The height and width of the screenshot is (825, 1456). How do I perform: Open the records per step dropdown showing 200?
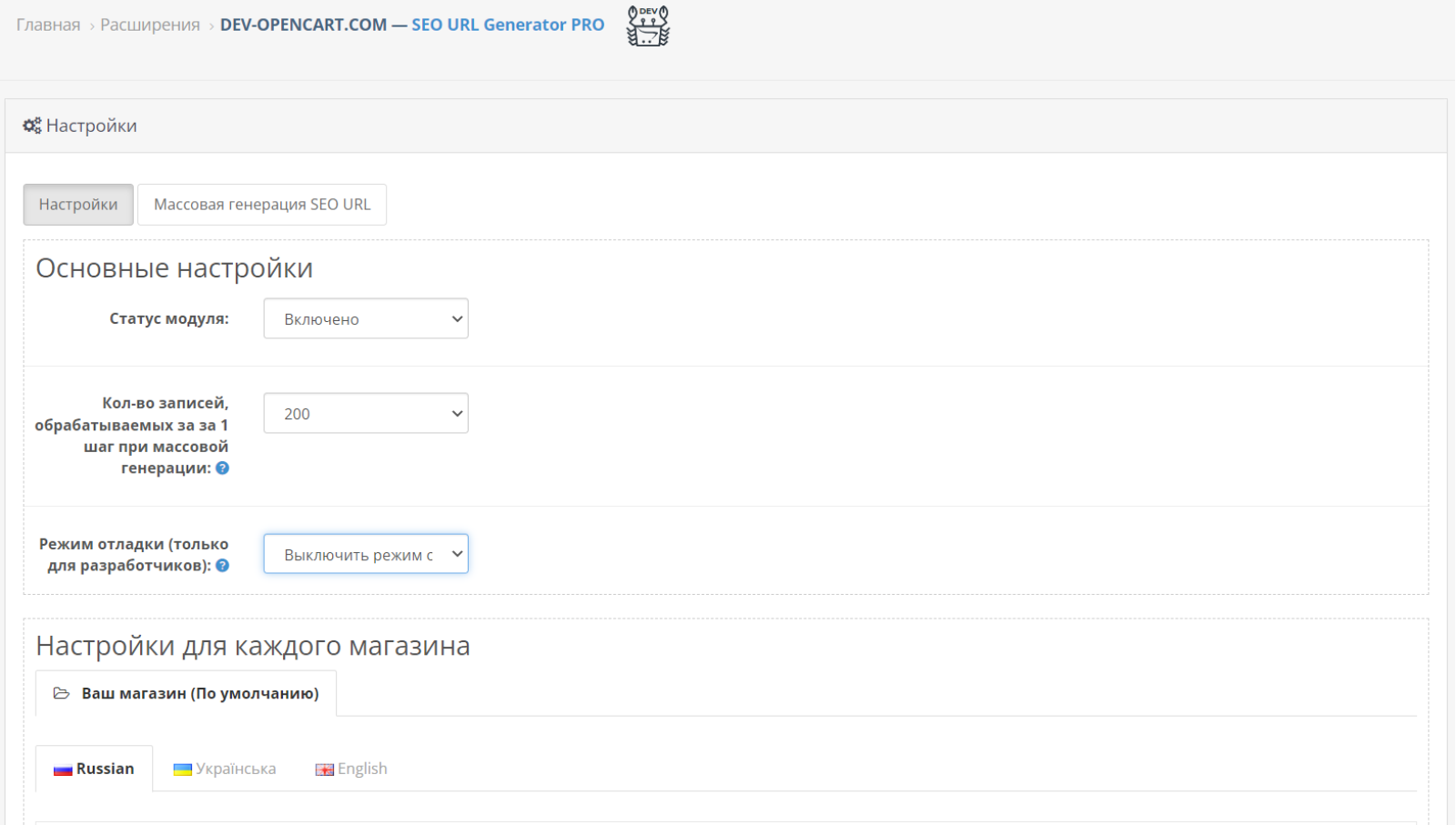coord(366,413)
